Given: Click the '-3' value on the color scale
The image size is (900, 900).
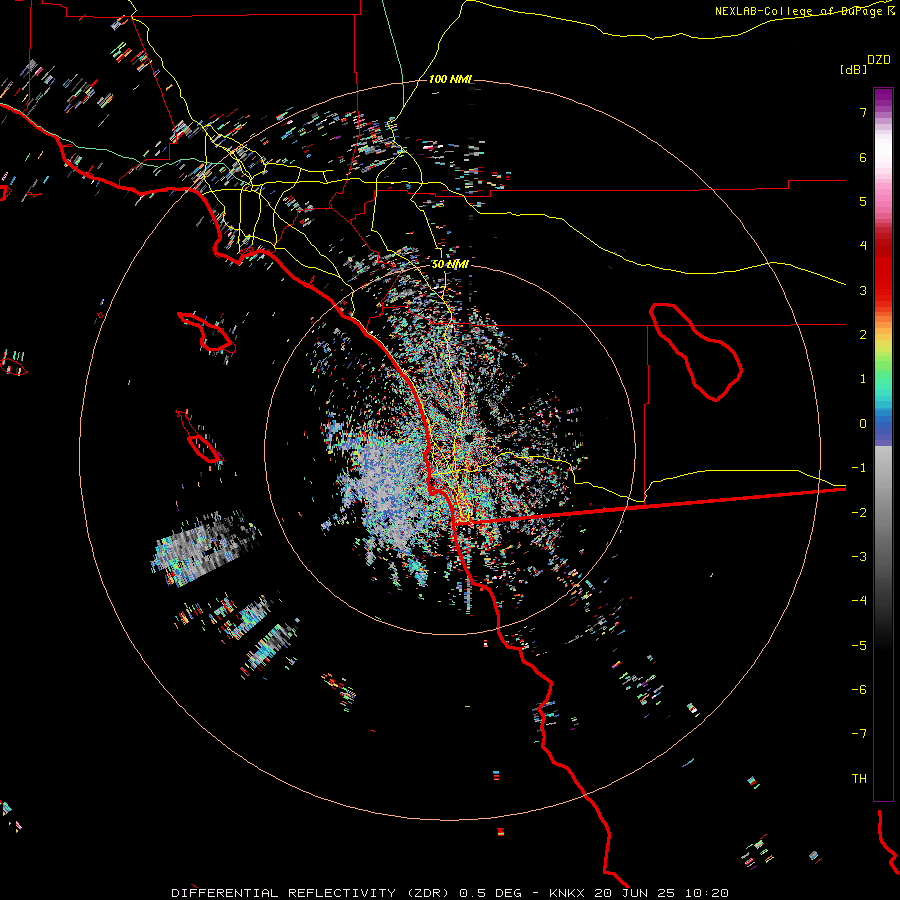Looking at the screenshot, I should (x=859, y=556).
